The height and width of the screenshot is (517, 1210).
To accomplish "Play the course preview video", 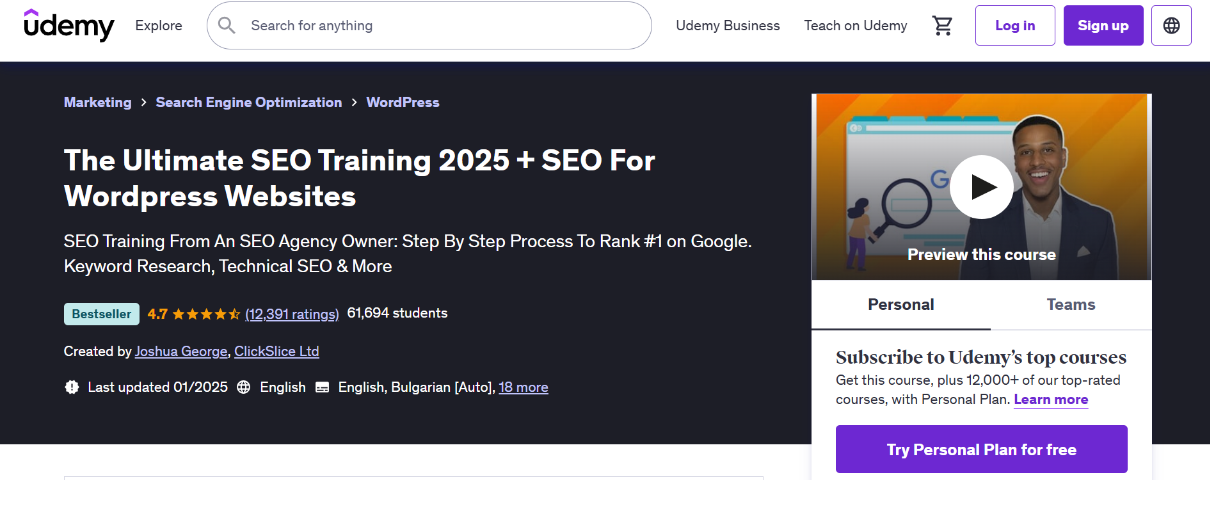I will pyautogui.click(x=981, y=186).
